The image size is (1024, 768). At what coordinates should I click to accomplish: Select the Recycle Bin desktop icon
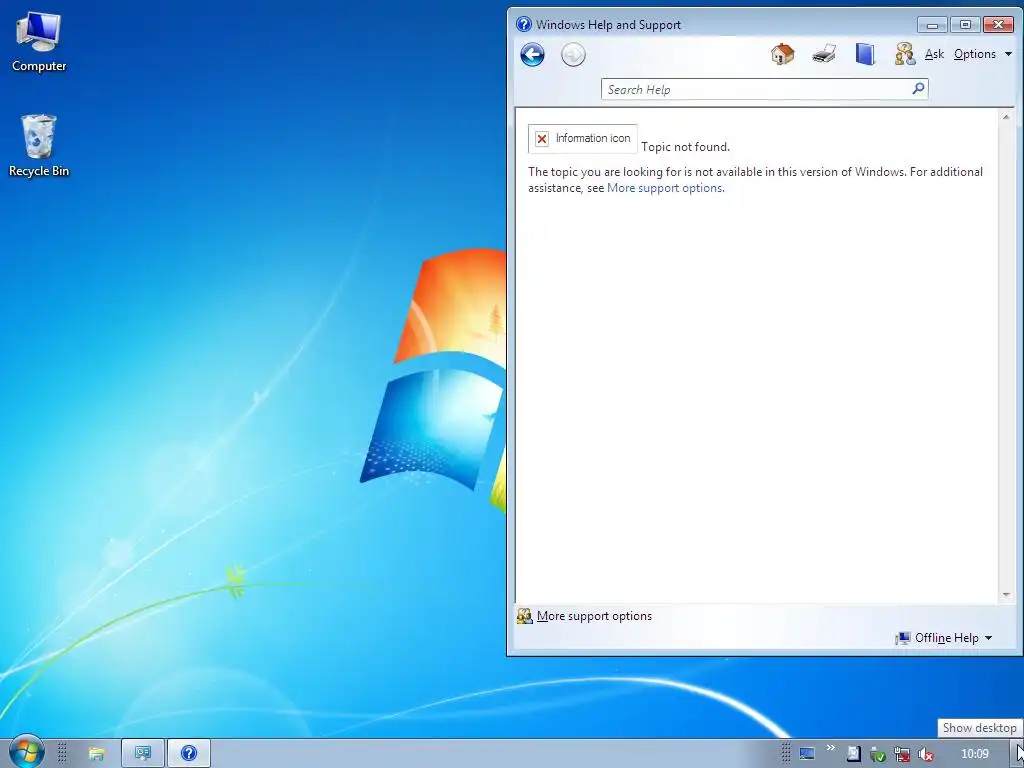(39, 146)
